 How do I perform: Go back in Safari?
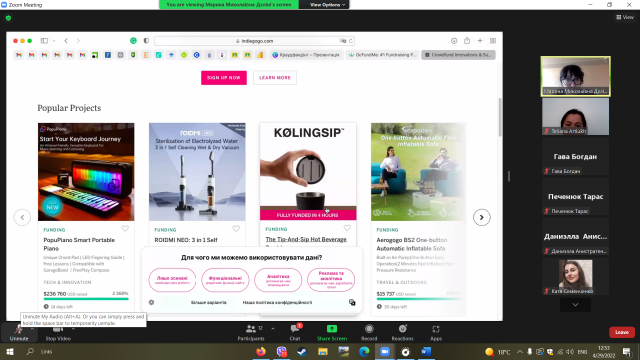[x=66, y=41]
